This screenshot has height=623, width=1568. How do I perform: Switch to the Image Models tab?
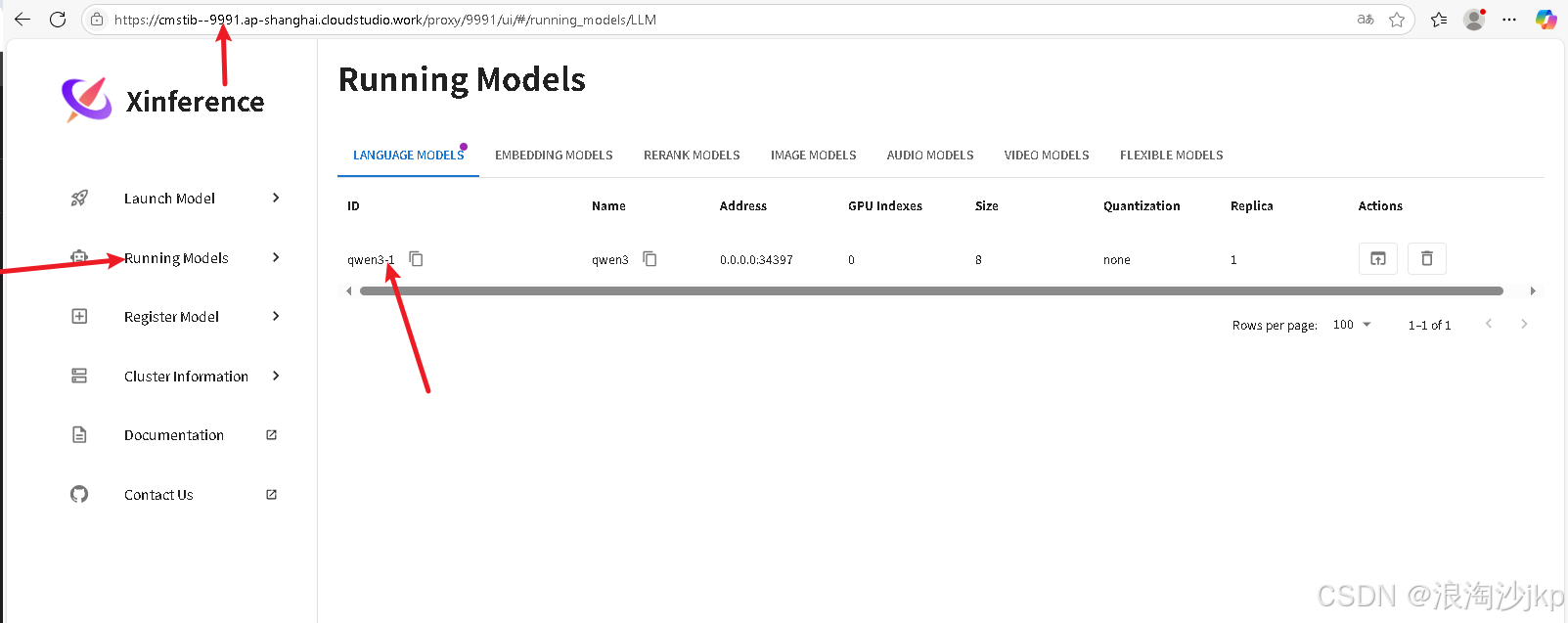tap(813, 156)
